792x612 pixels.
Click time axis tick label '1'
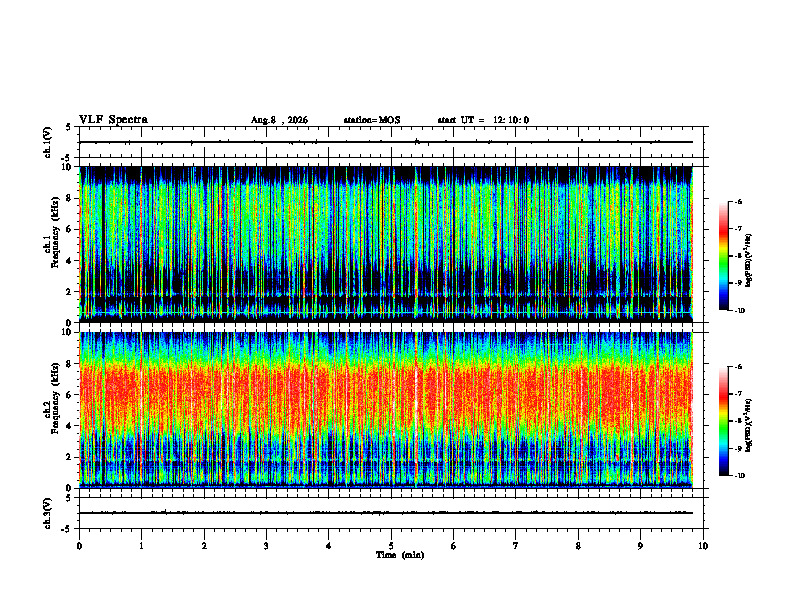point(141,546)
